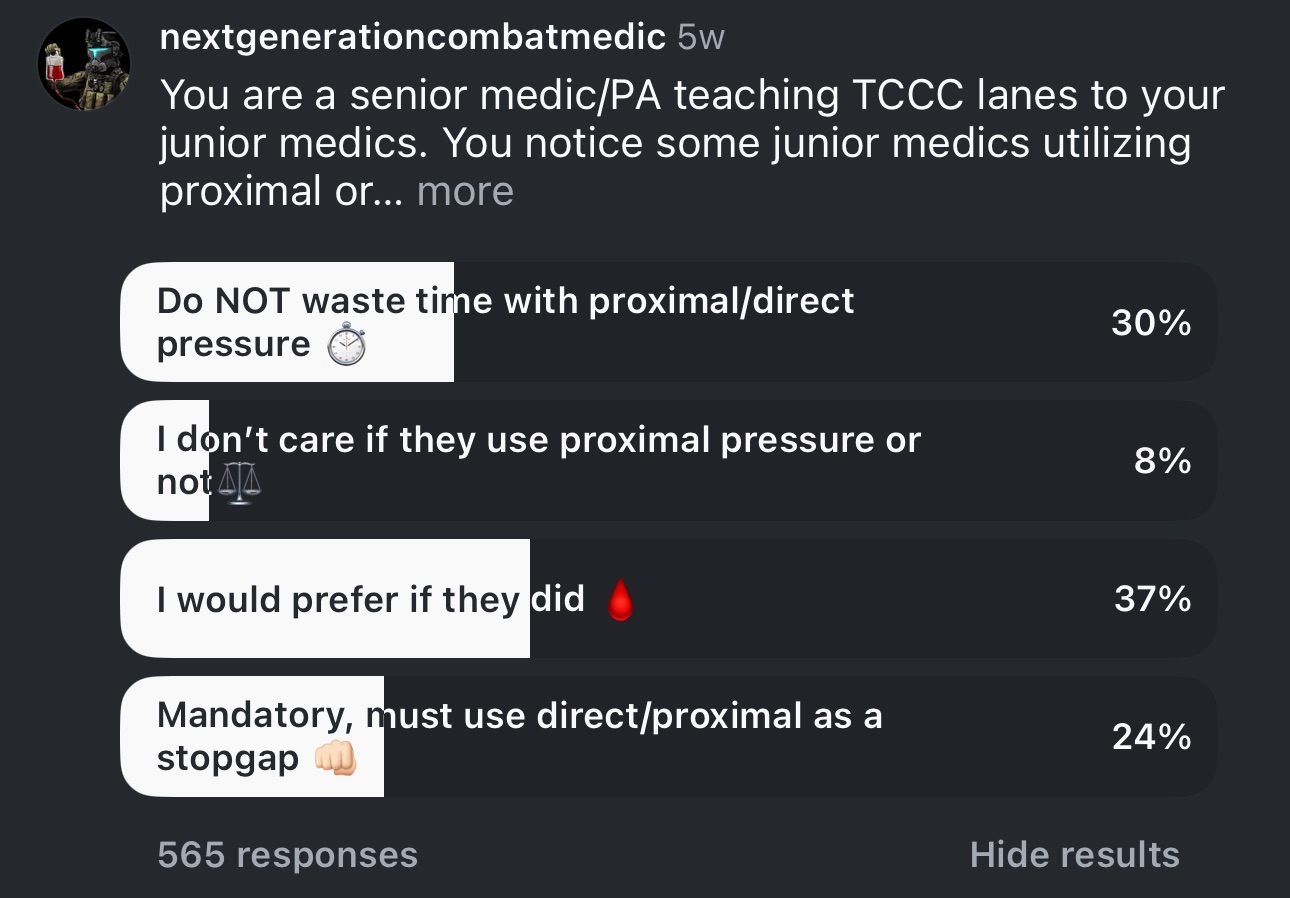Choose "I don't care" poll option text
This screenshot has width=1290, height=898.
pyautogui.click(x=538, y=441)
